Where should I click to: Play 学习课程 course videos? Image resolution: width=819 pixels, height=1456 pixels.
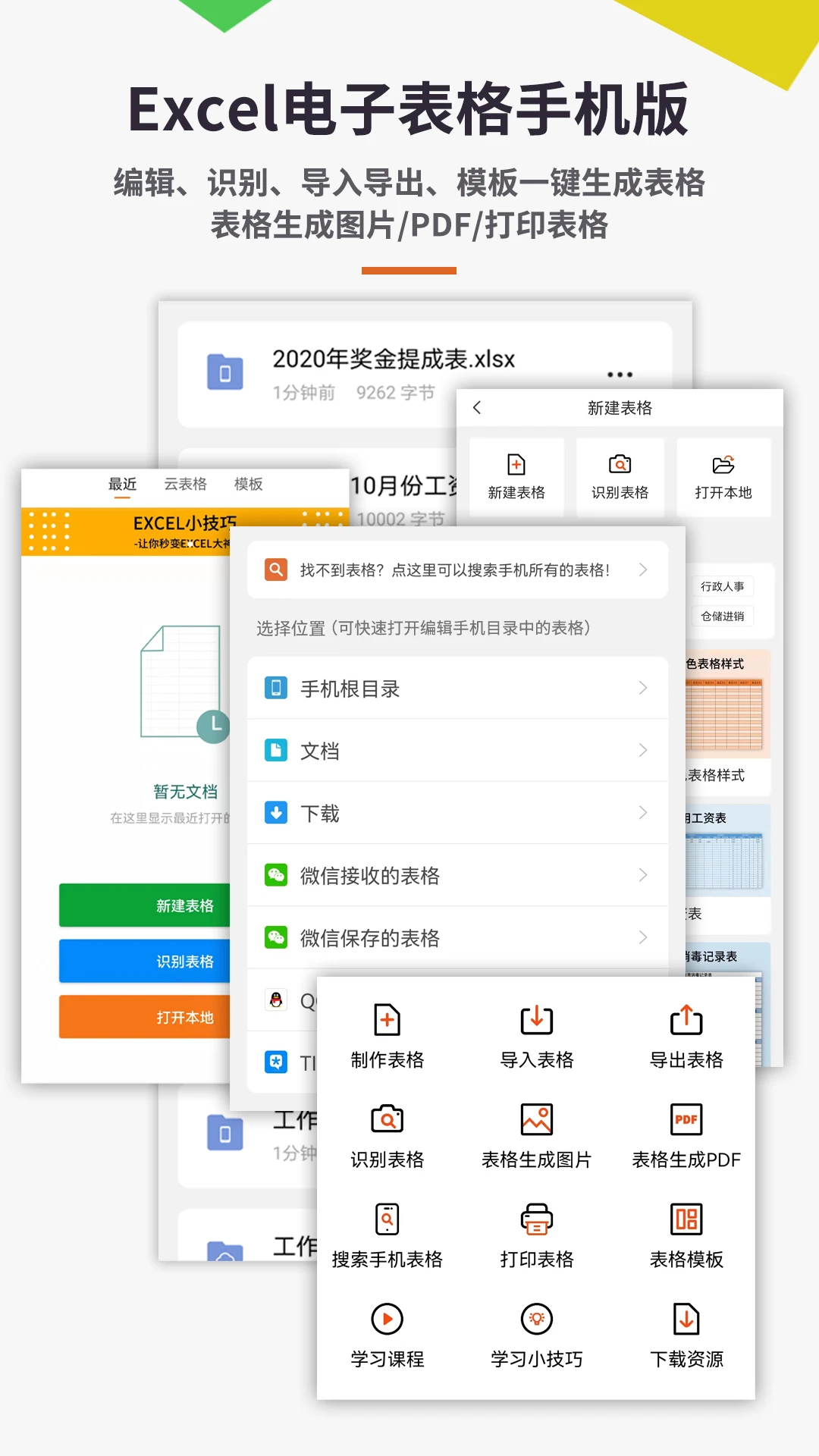pos(387,1319)
